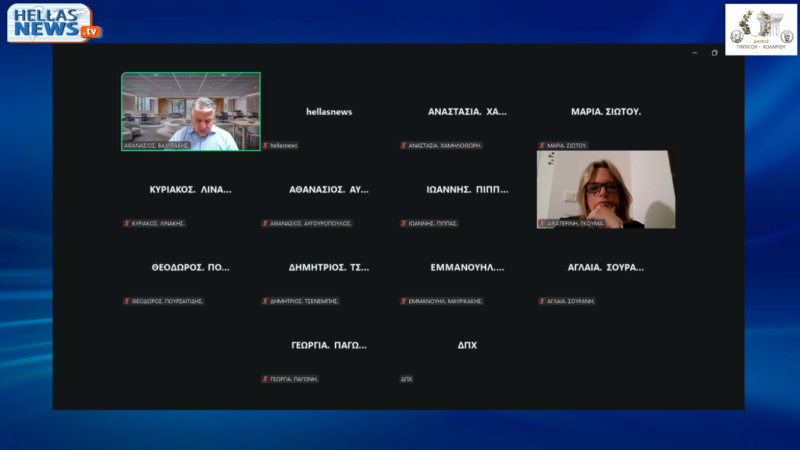Click muted mic icon for ΓΕΩΡΓΙΑ ΠΑΓΩΝΗ

point(265,379)
